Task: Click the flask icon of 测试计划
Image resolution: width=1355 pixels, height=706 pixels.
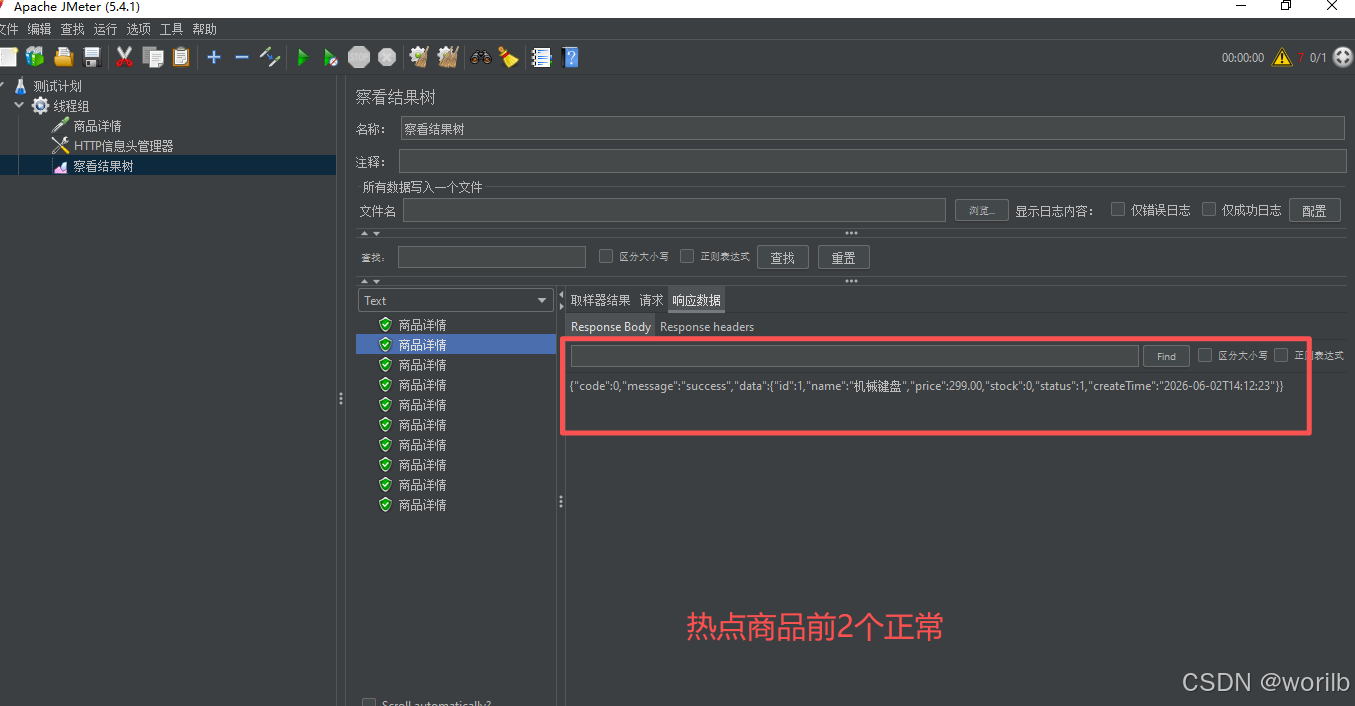Action: point(20,86)
